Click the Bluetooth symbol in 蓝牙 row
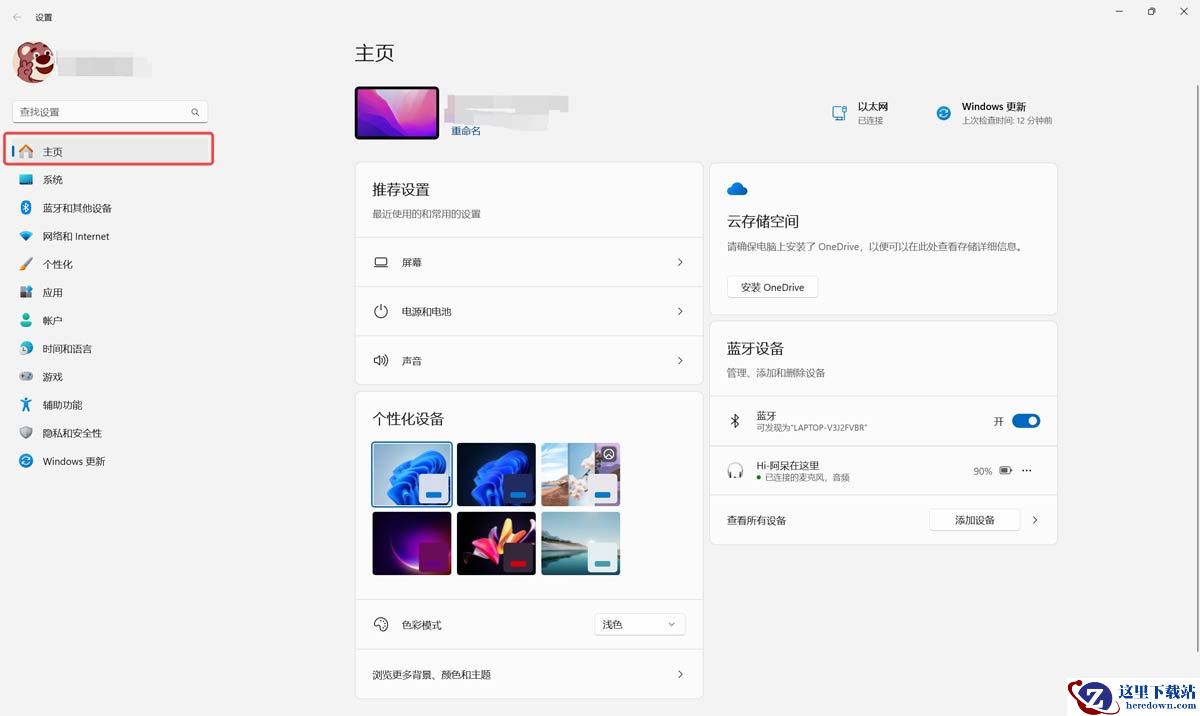The height and width of the screenshot is (716, 1200). pos(735,421)
